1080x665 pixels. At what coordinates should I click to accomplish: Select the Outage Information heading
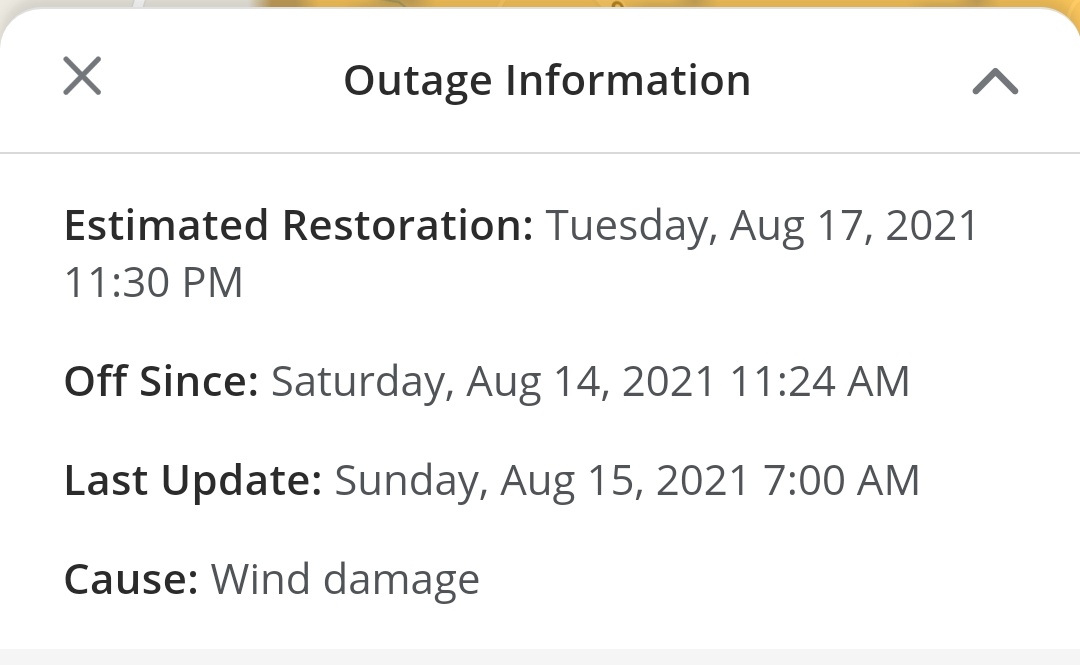coord(547,81)
